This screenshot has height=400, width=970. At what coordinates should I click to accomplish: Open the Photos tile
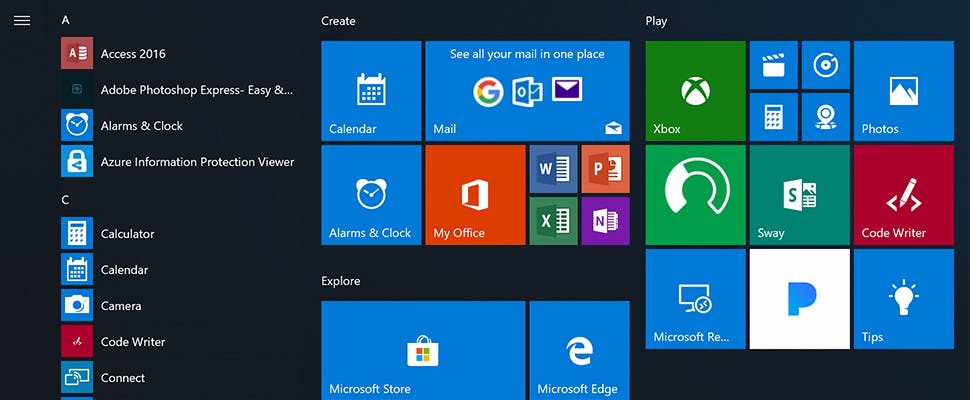(x=904, y=91)
